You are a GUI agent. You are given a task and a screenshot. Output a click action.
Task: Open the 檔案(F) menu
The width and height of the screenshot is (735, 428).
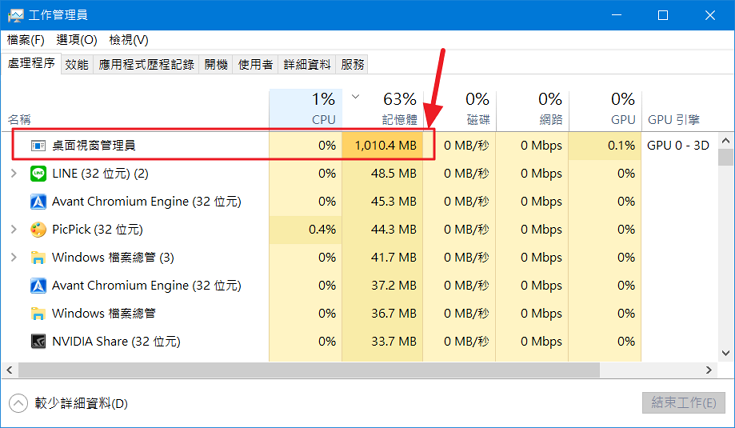[26, 40]
